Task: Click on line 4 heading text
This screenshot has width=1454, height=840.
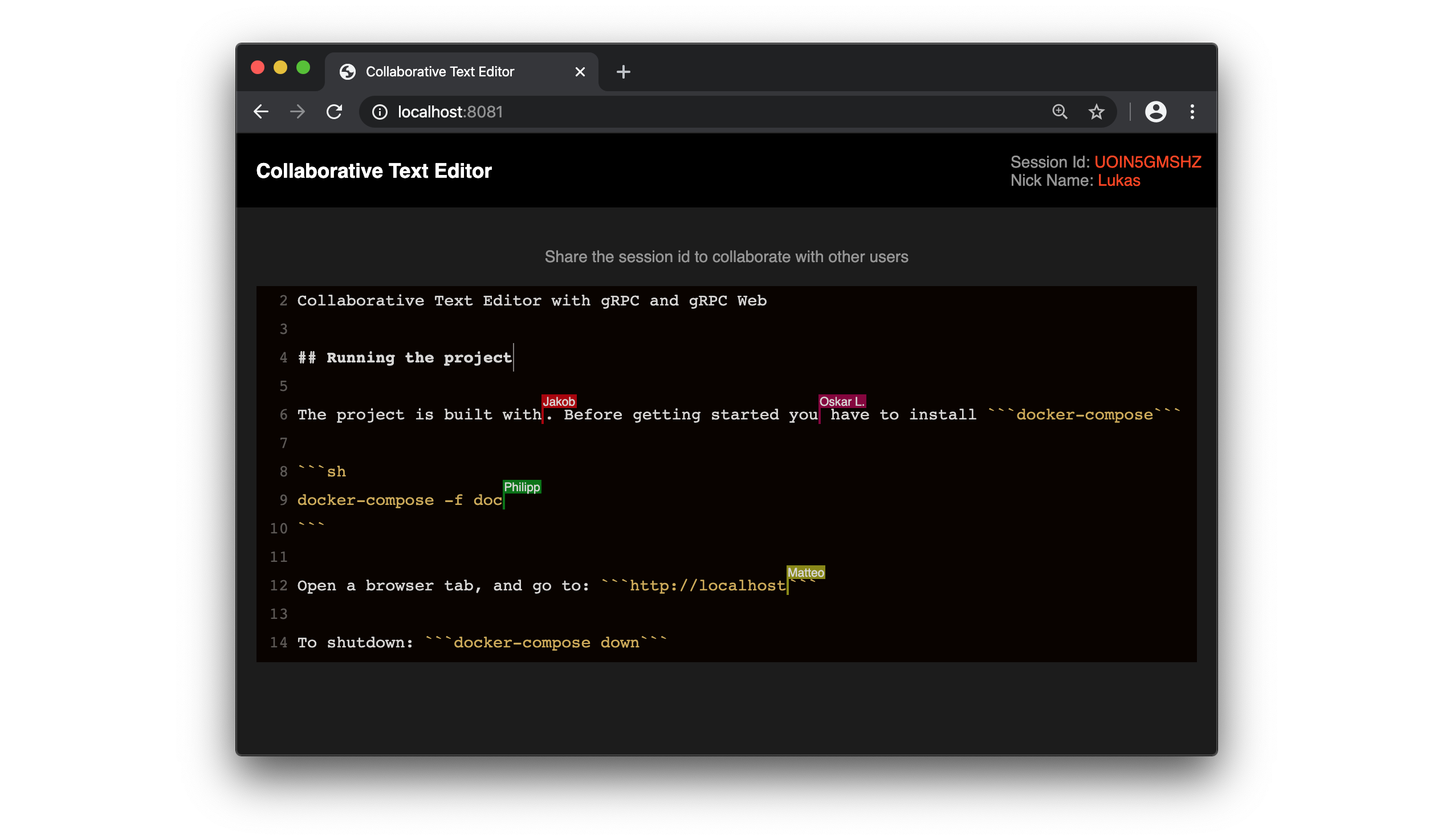Action: click(405, 357)
